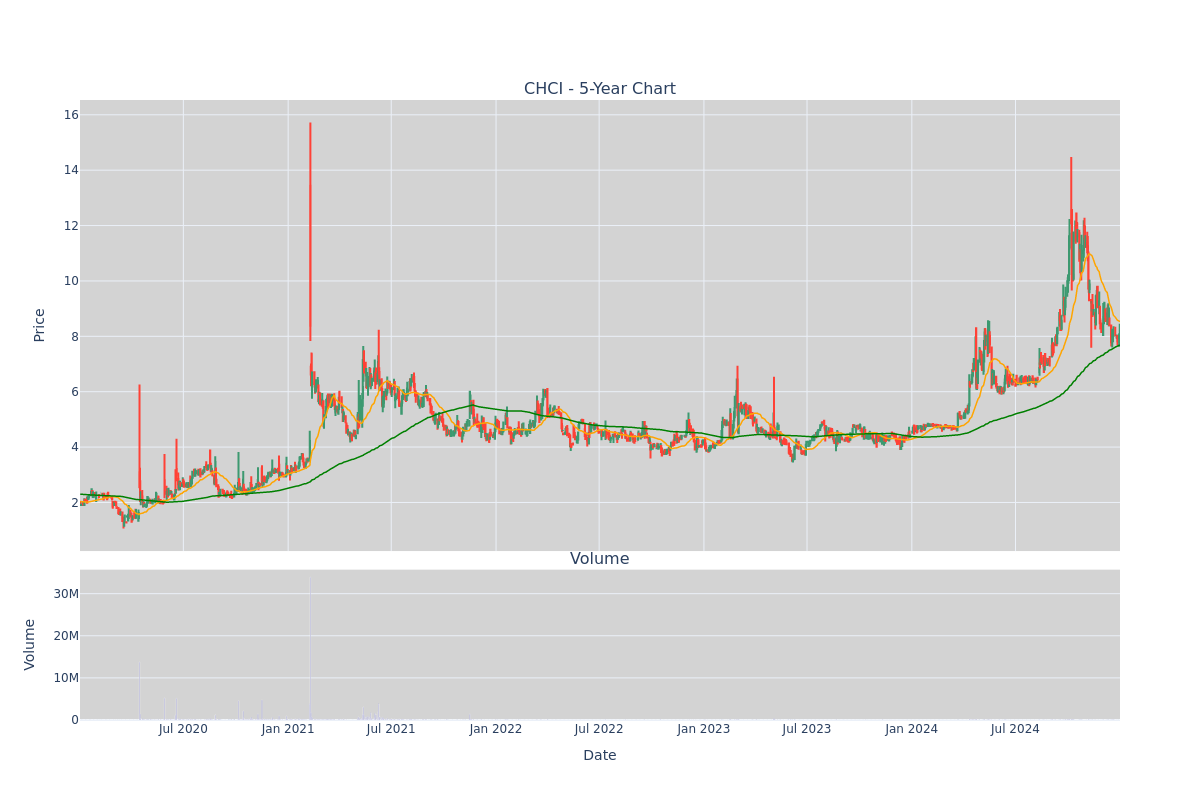Click the price axis value 2
Image resolution: width=1200 pixels, height=800 pixels.
click(74, 503)
